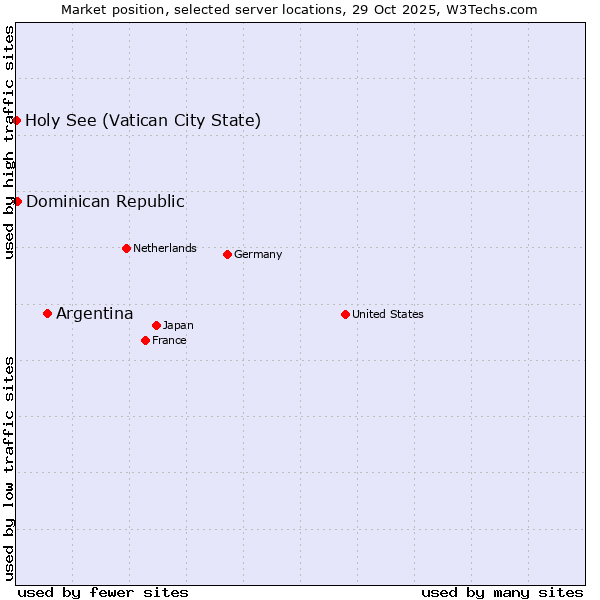This screenshot has height=600, width=600.
Task: Select the Japan data point marker
Action: [156, 325]
